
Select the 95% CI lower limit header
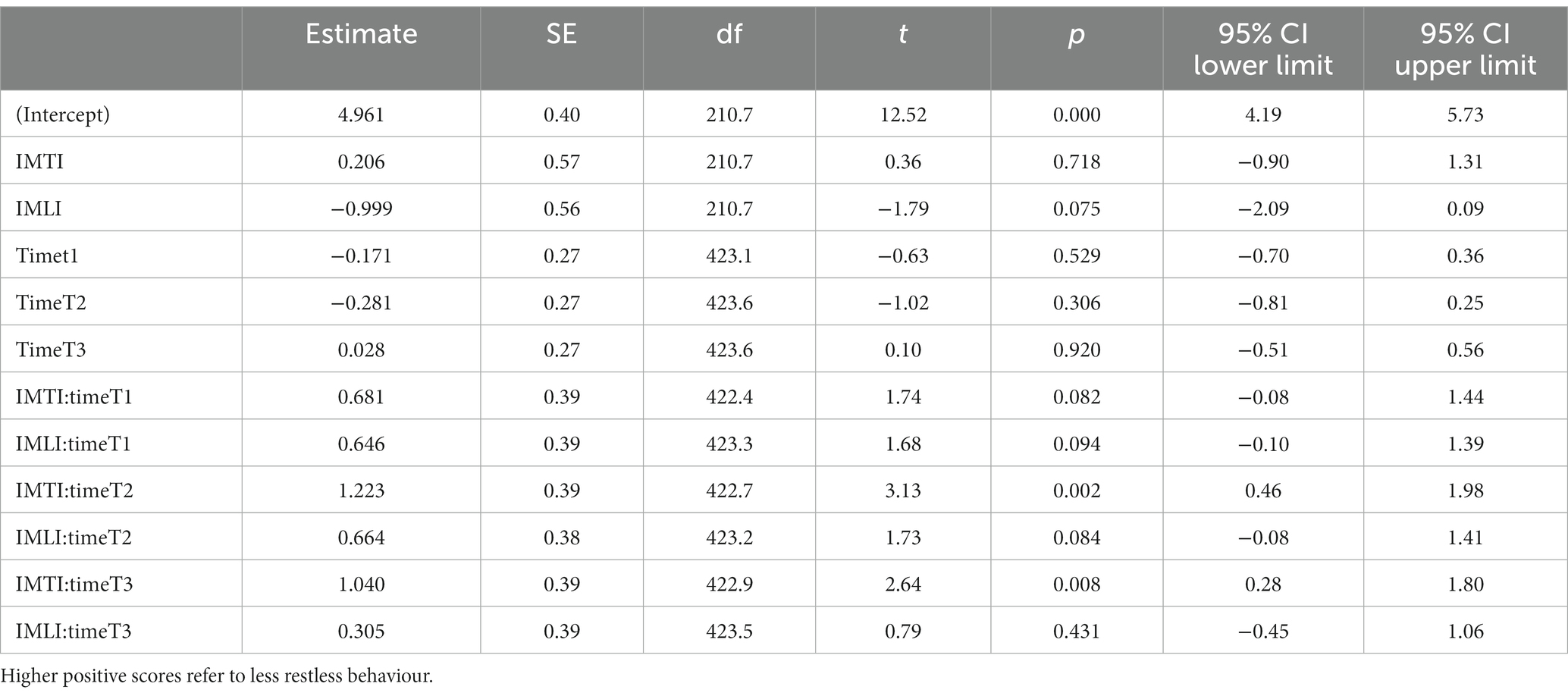(1263, 50)
